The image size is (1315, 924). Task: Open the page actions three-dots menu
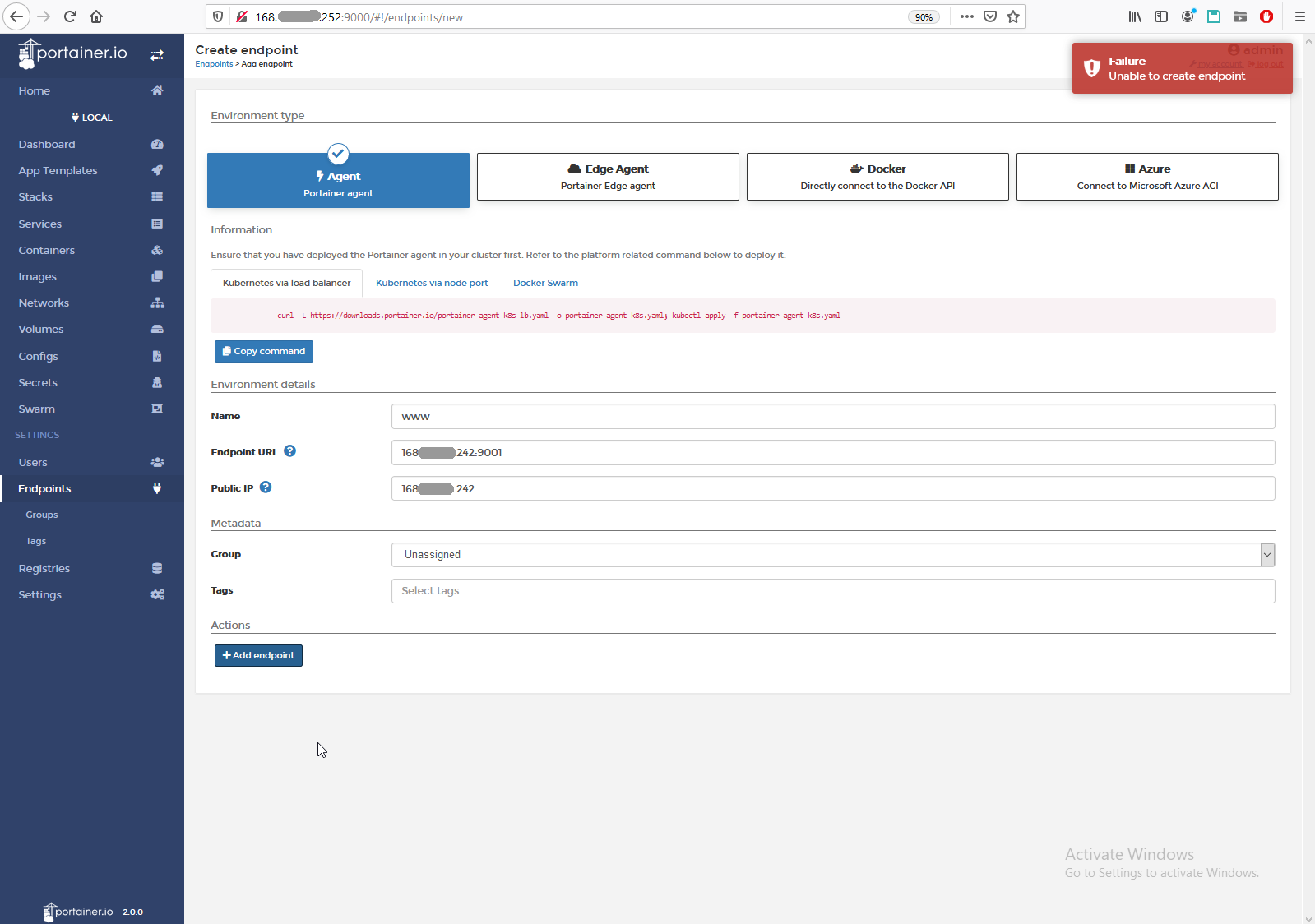coord(967,16)
